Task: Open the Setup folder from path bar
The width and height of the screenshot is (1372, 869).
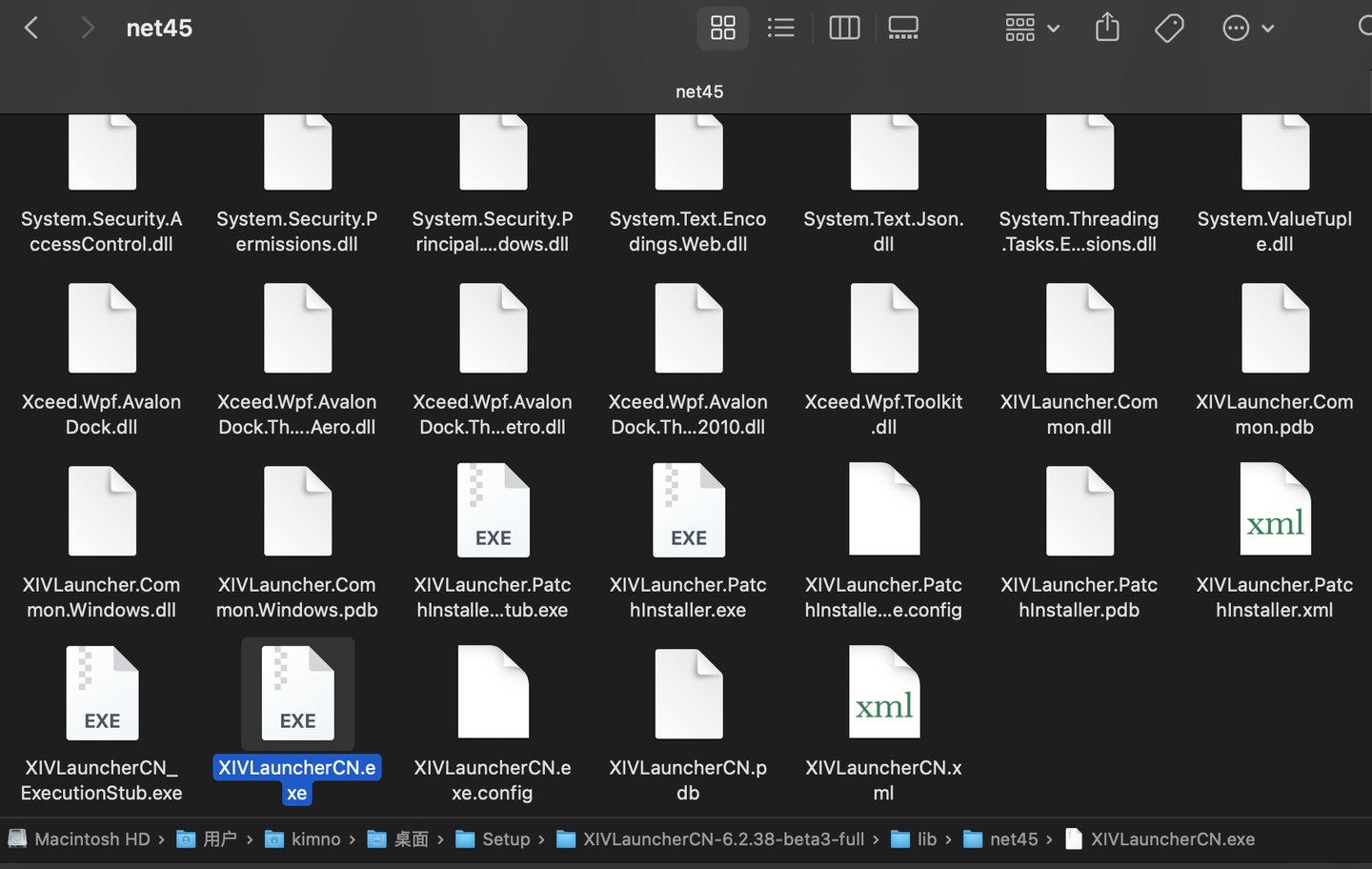Action: 505,839
